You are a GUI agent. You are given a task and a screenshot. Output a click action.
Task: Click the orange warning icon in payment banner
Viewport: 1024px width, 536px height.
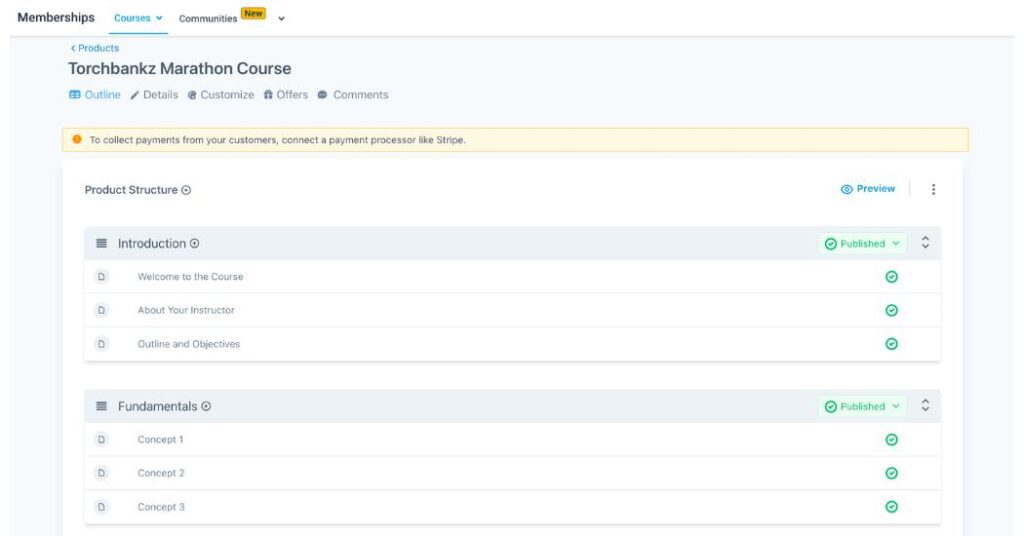pos(77,139)
